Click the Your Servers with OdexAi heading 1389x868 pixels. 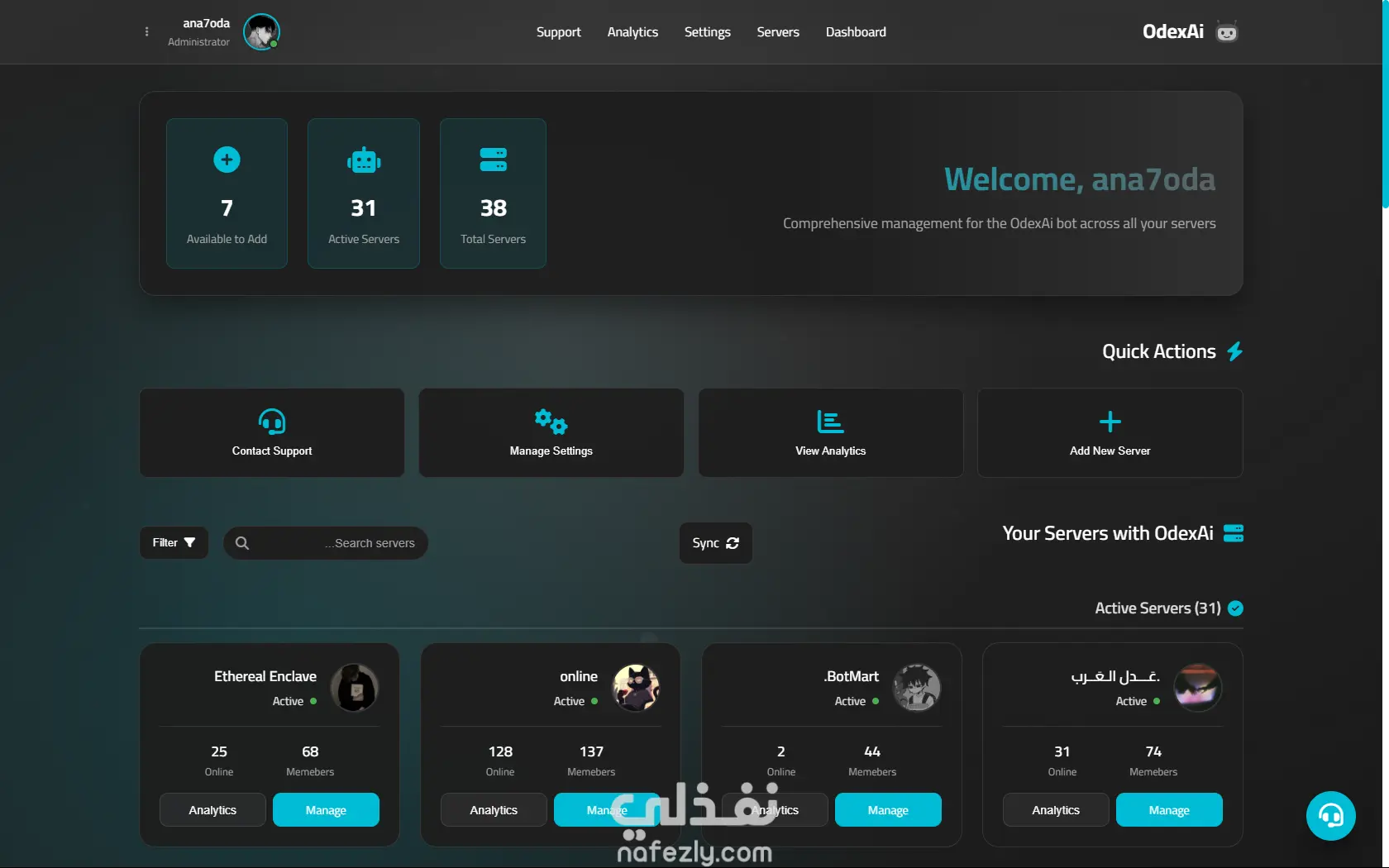[1108, 533]
